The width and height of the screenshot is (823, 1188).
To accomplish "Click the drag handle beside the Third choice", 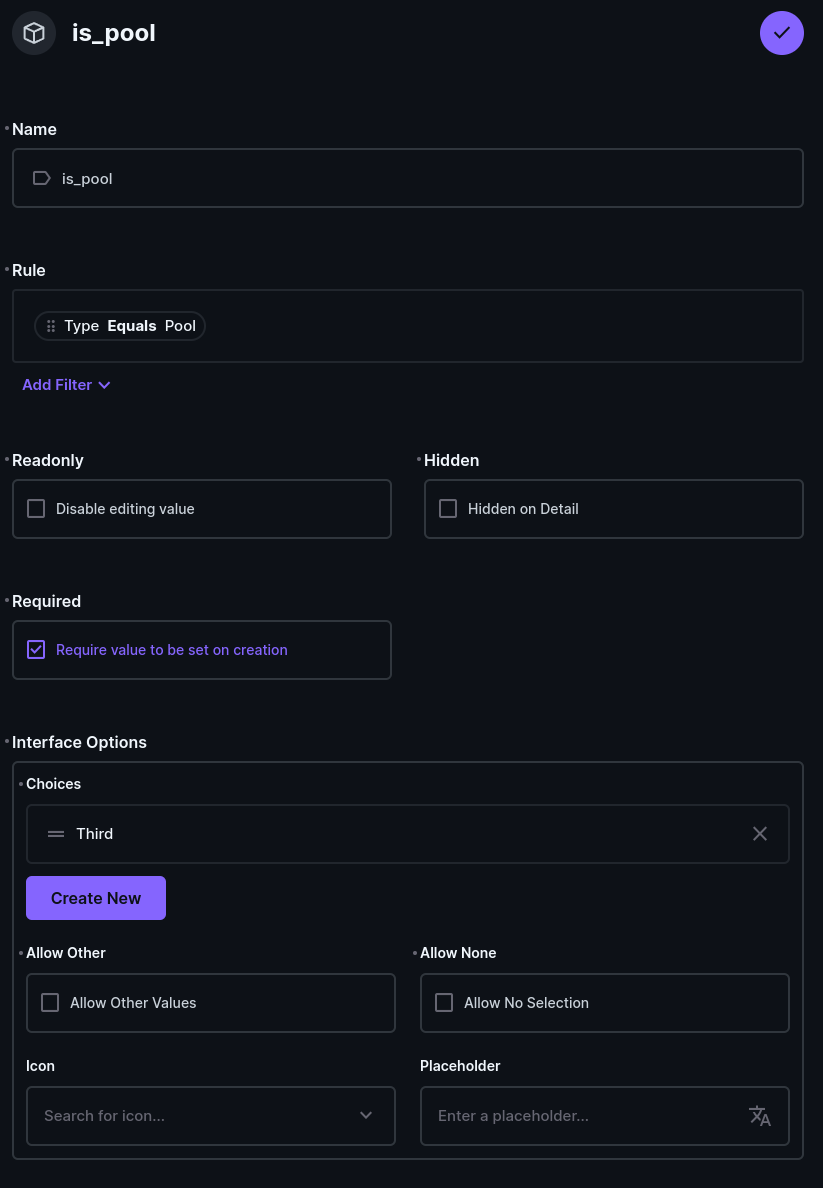I will click(56, 833).
